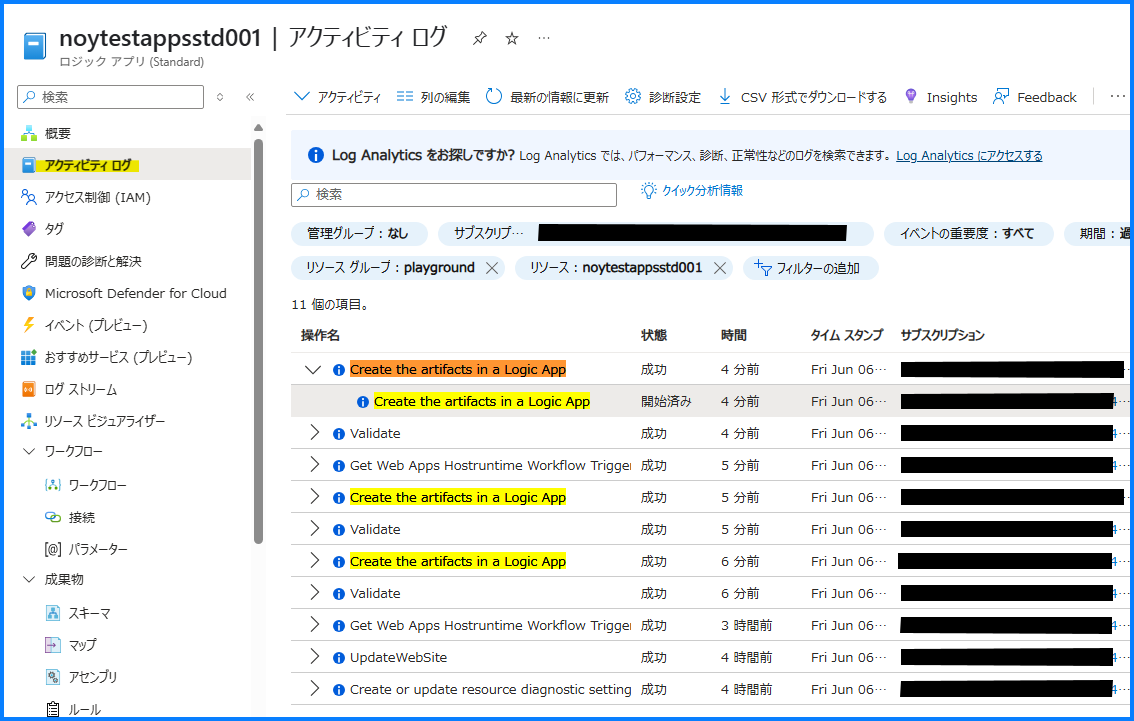The width and height of the screenshot is (1134, 721).
Task: Sort by the 操作名 column header
Action: (320, 336)
